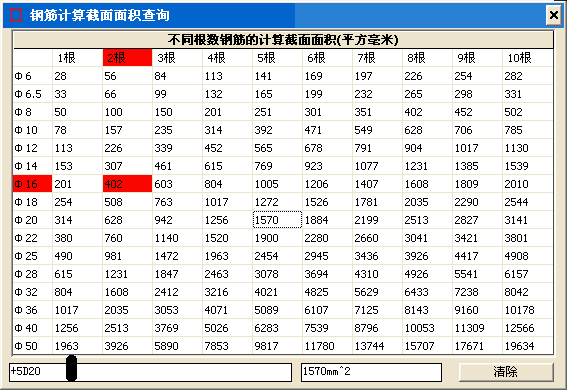Select cell 785 in row Φ 10

click(x=528, y=130)
